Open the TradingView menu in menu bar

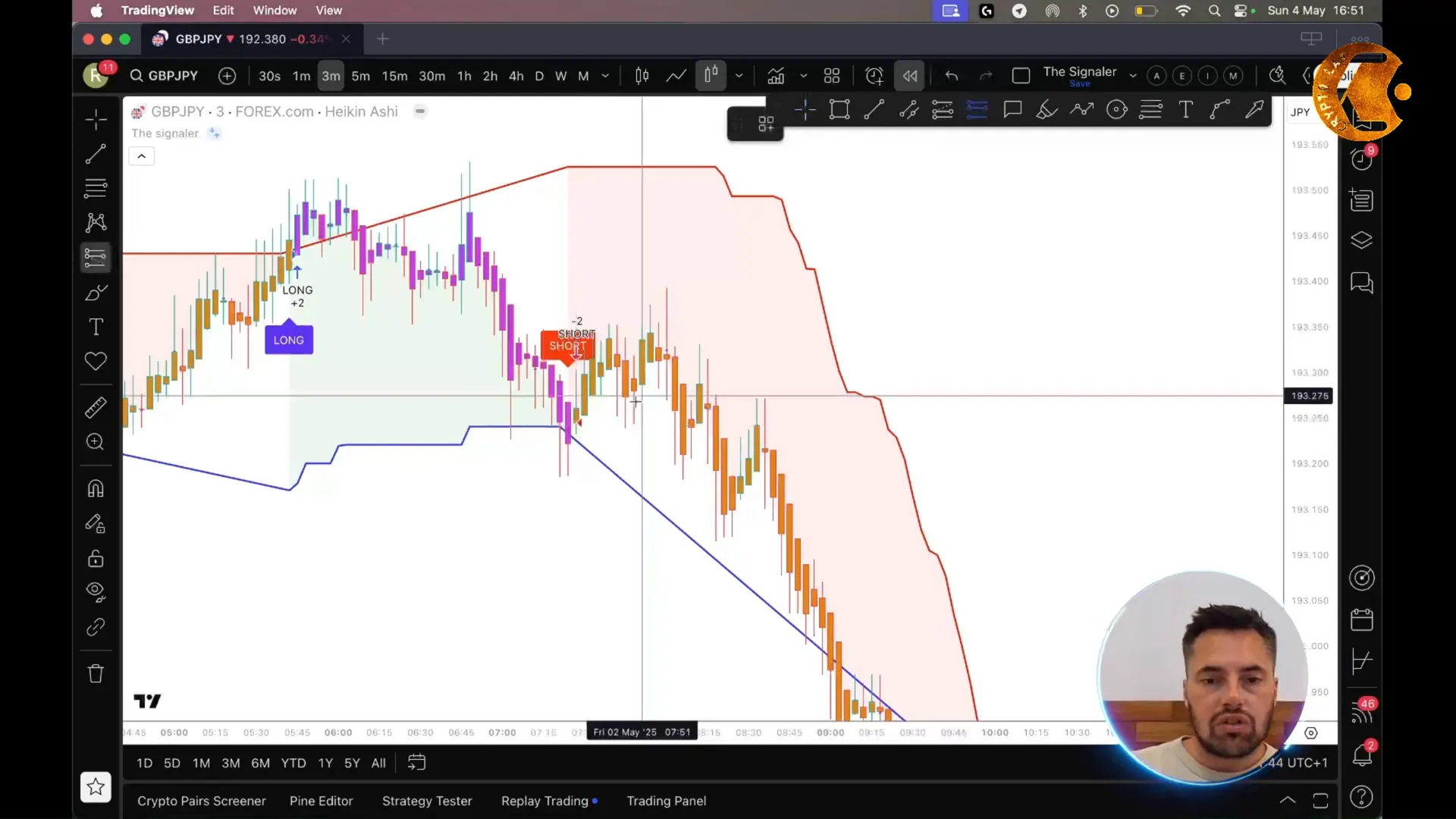coord(158,11)
